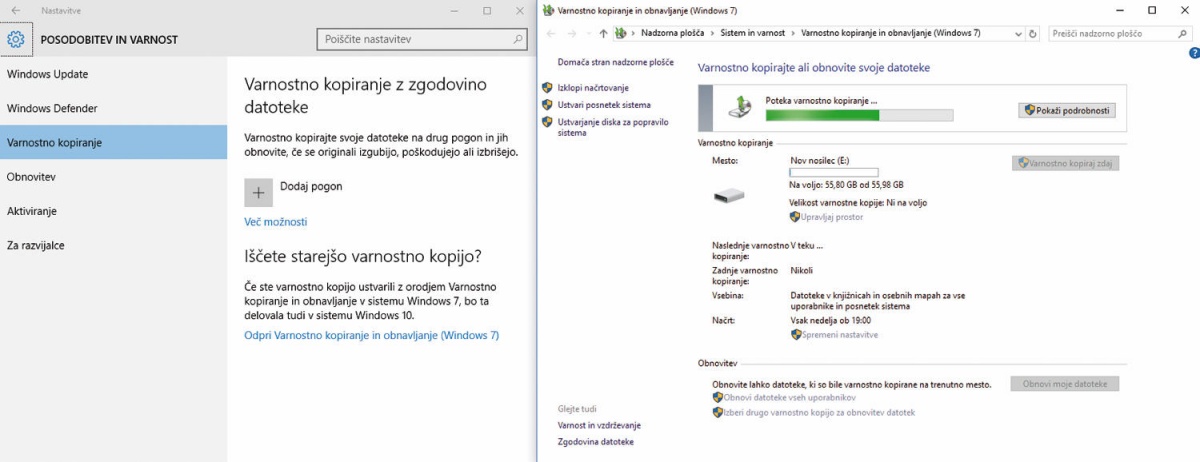Minimize the Control Panel backup window
1200x462 pixels.
pos(1120,10)
